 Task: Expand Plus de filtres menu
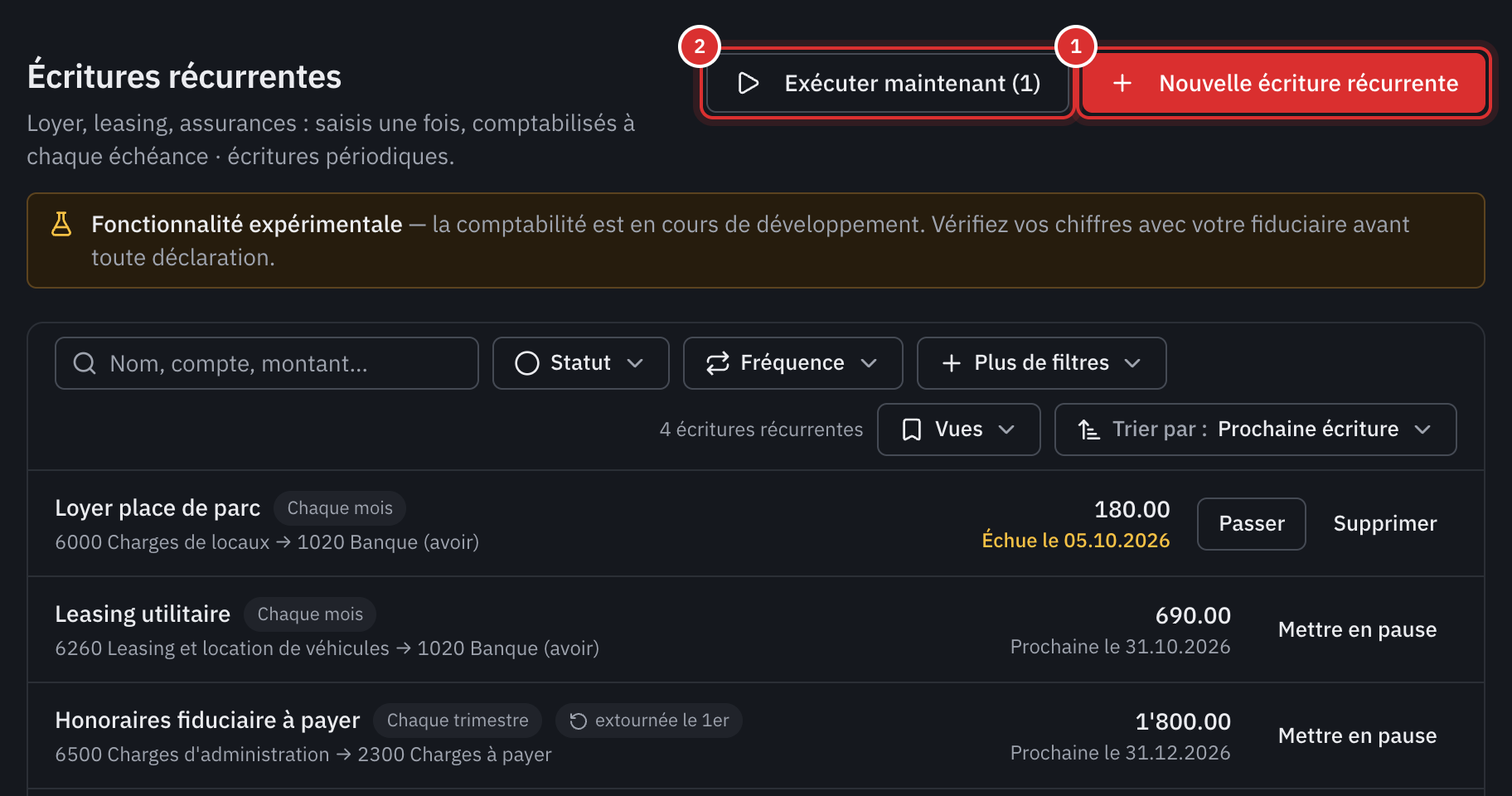1042,363
